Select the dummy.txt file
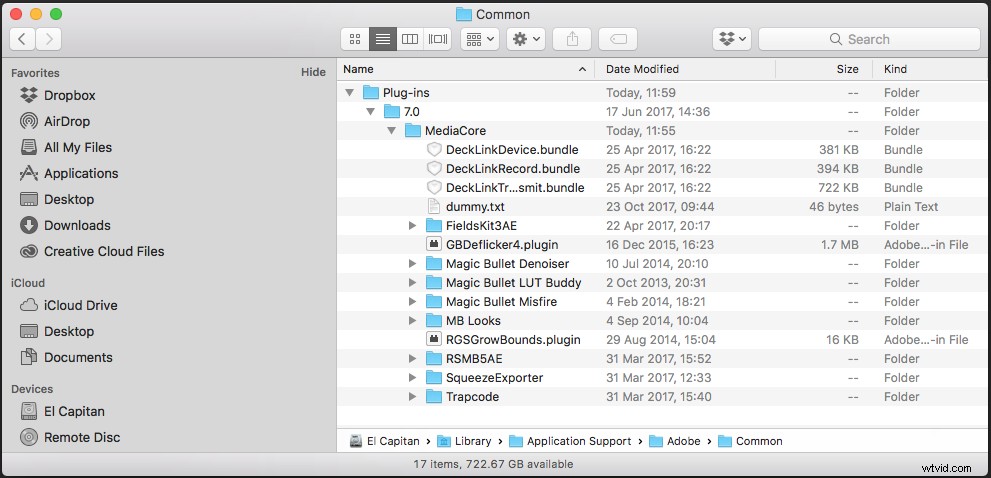Image resolution: width=991 pixels, height=478 pixels. pyautogui.click(x=664, y=207)
